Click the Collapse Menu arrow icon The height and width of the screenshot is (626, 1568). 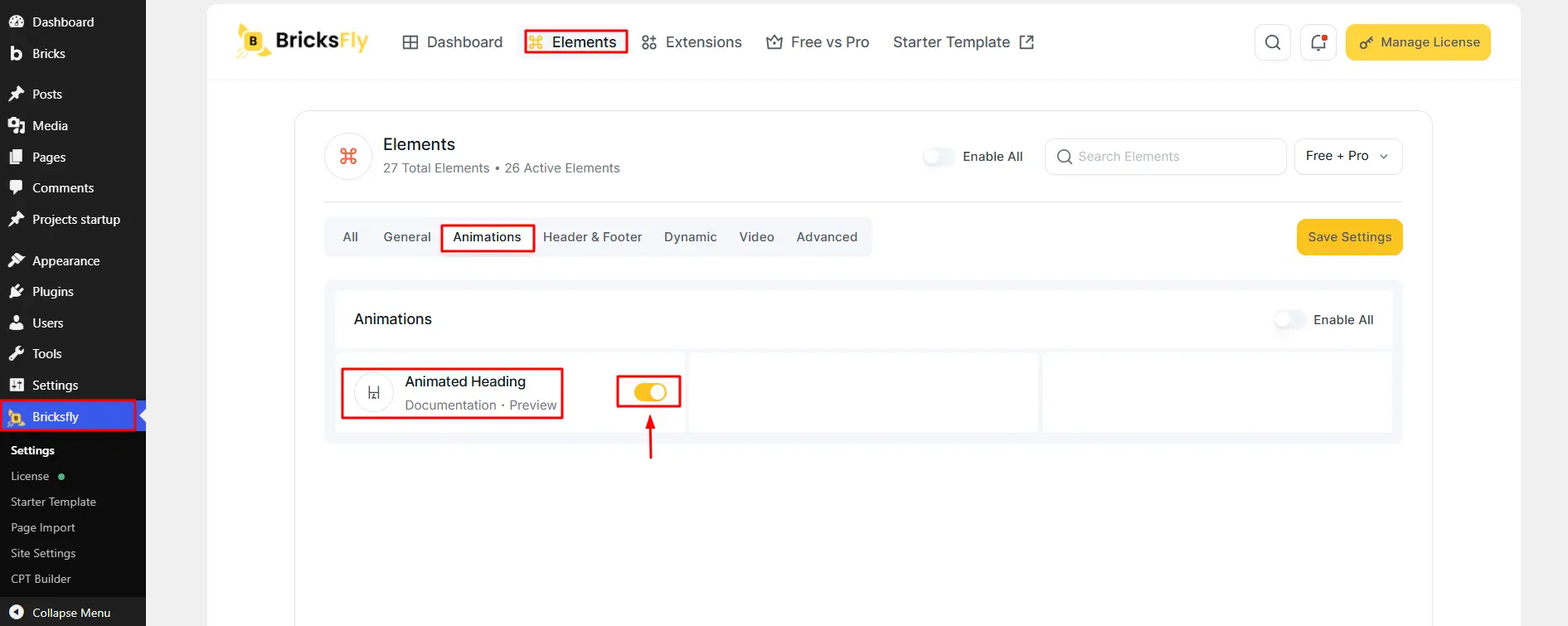coord(17,612)
